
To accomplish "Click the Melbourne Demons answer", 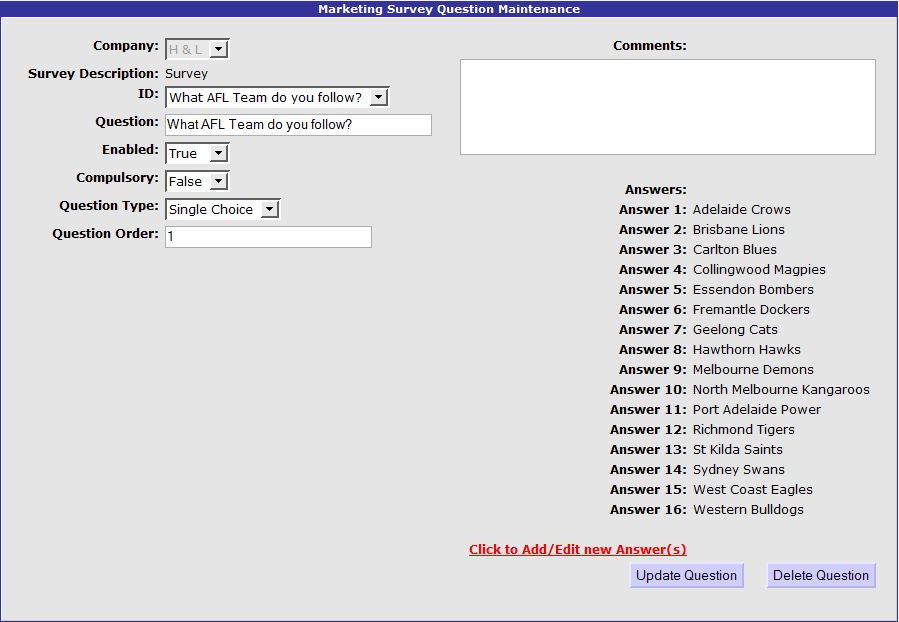I will coord(753,370).
